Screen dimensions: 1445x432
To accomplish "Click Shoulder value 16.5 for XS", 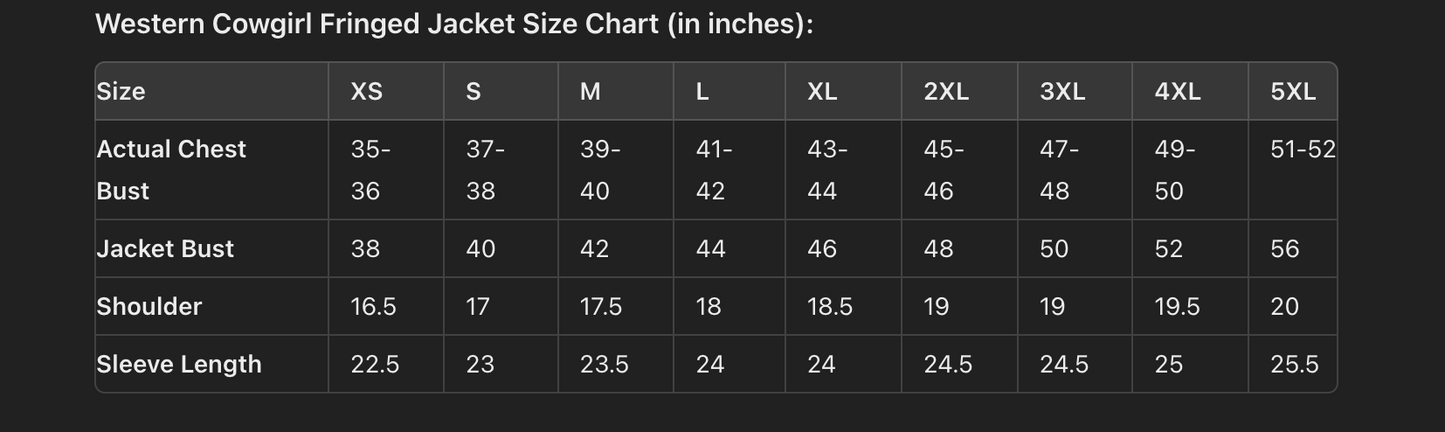I will point(373,306).
